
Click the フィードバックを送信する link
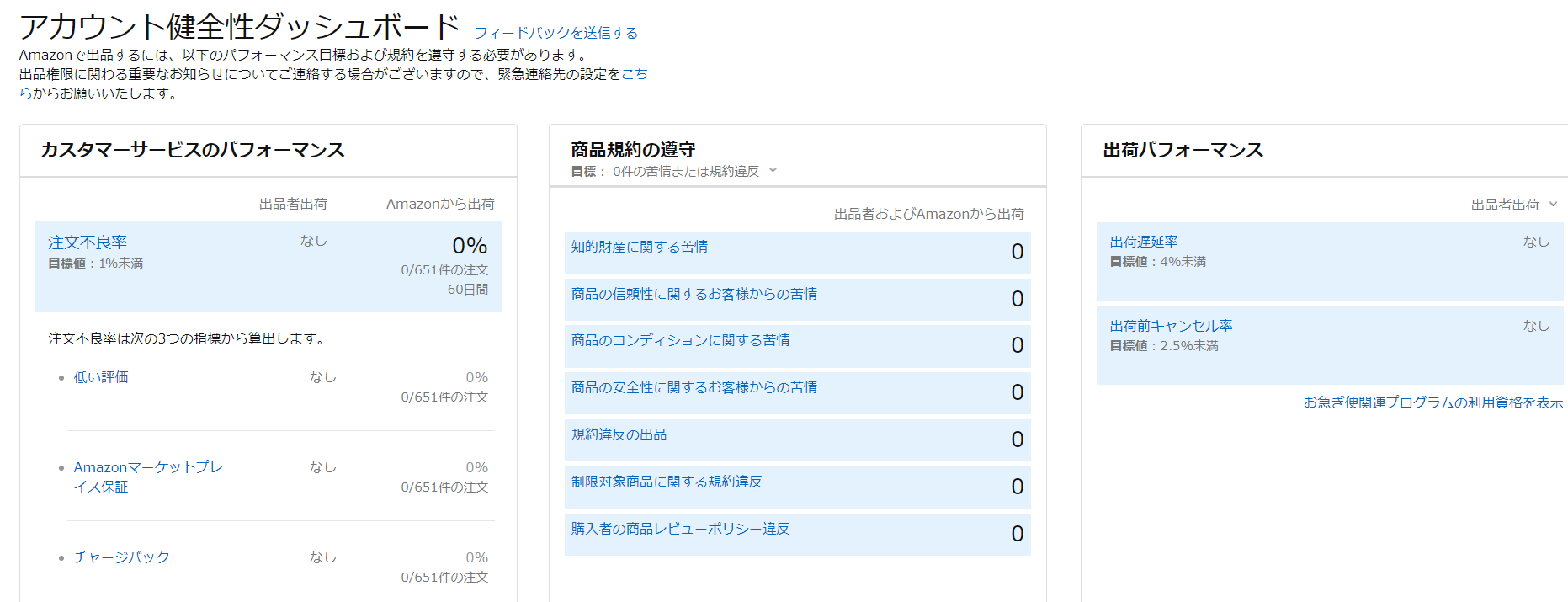555,33
